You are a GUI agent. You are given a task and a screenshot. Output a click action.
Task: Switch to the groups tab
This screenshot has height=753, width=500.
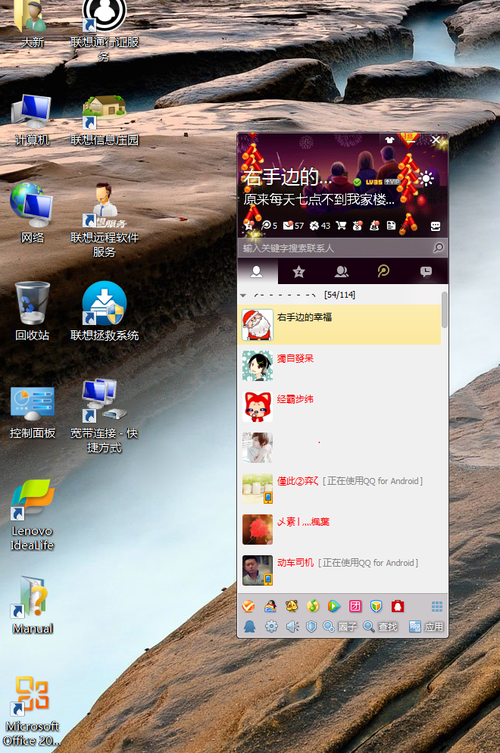coord(341,272)
